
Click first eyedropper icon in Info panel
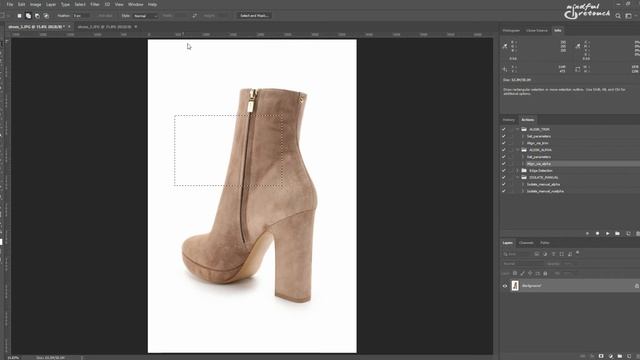[505, 46]
